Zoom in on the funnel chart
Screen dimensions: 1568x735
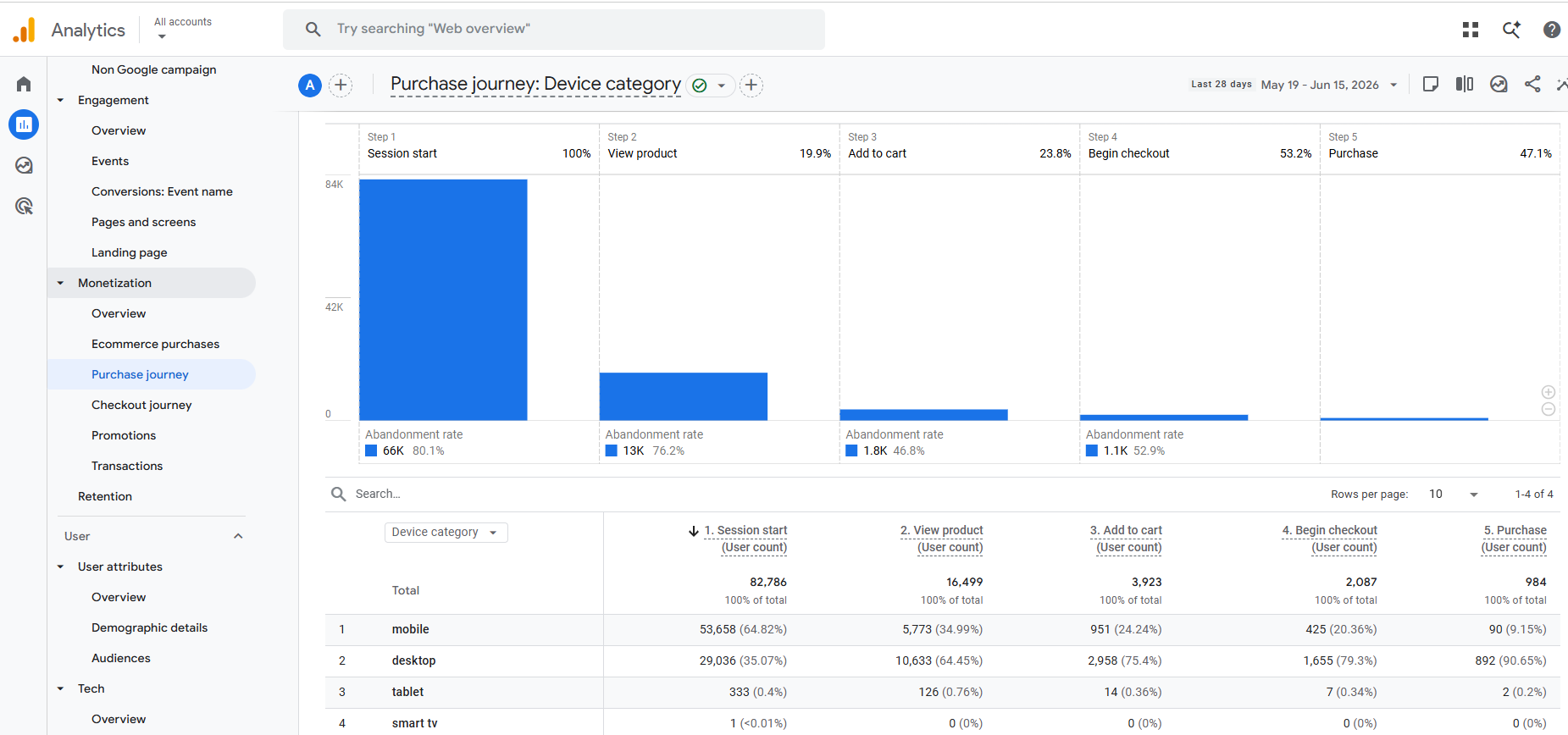[1549, 392]
